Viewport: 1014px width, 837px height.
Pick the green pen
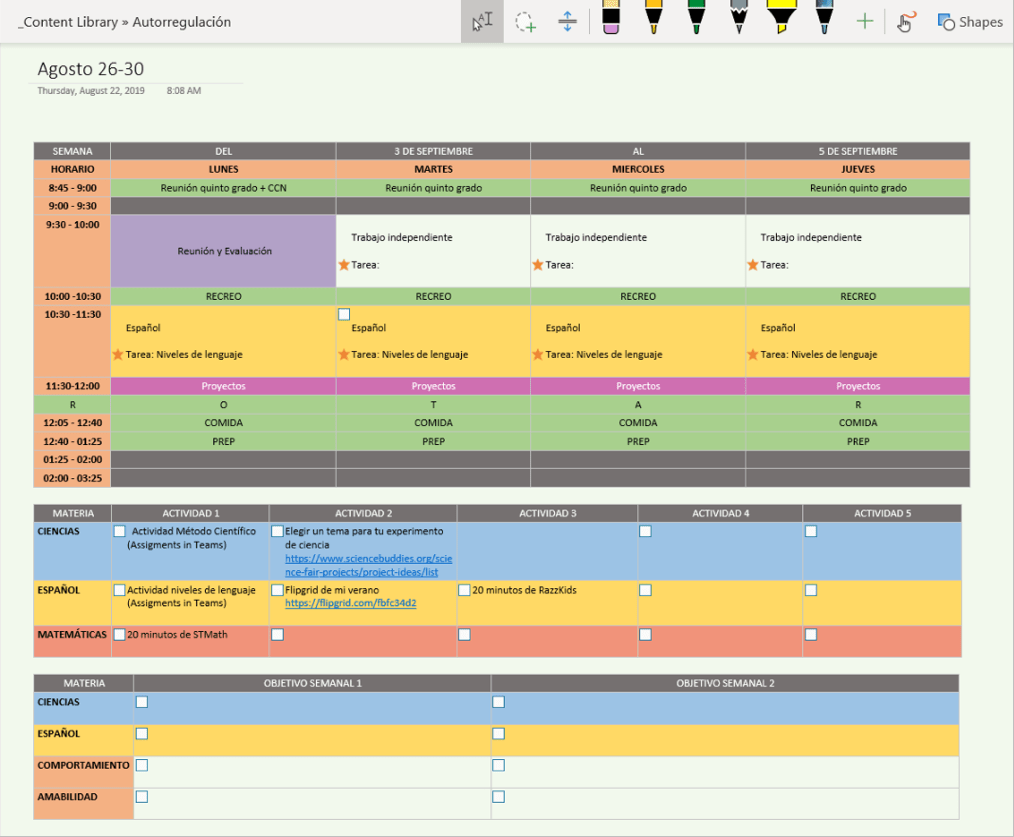[x=696, y=18]
